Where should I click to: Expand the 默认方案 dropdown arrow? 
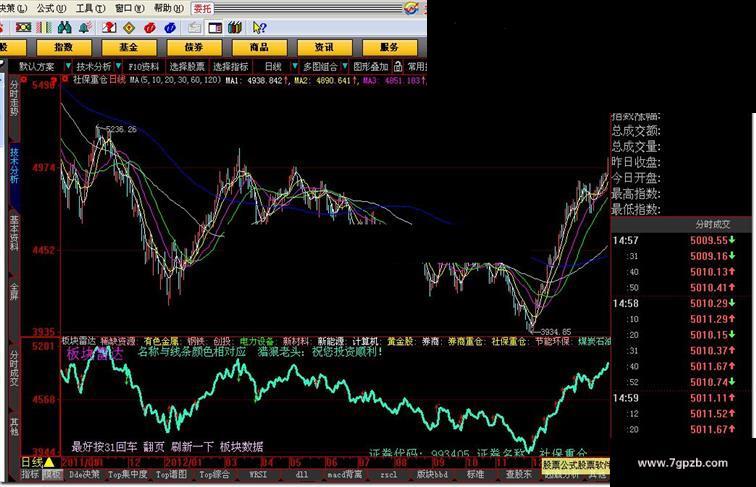[x=68, y=66]
